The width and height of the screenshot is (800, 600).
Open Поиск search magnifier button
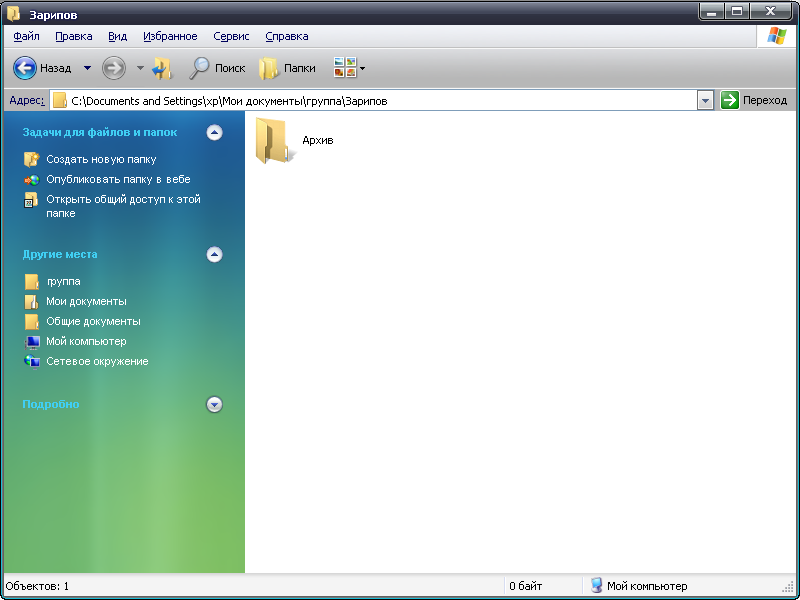click(x=217, y=68)
